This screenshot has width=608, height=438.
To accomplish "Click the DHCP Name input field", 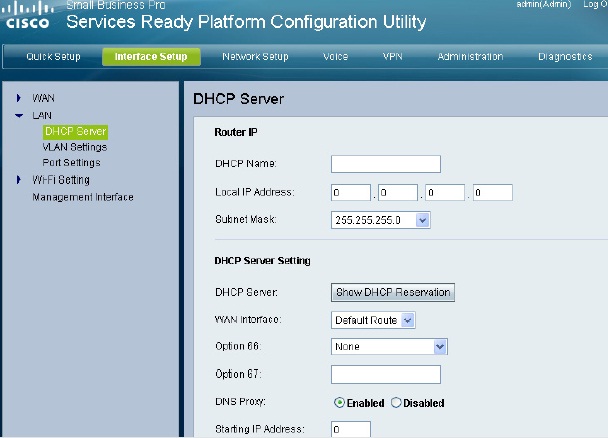I will 386,164.
